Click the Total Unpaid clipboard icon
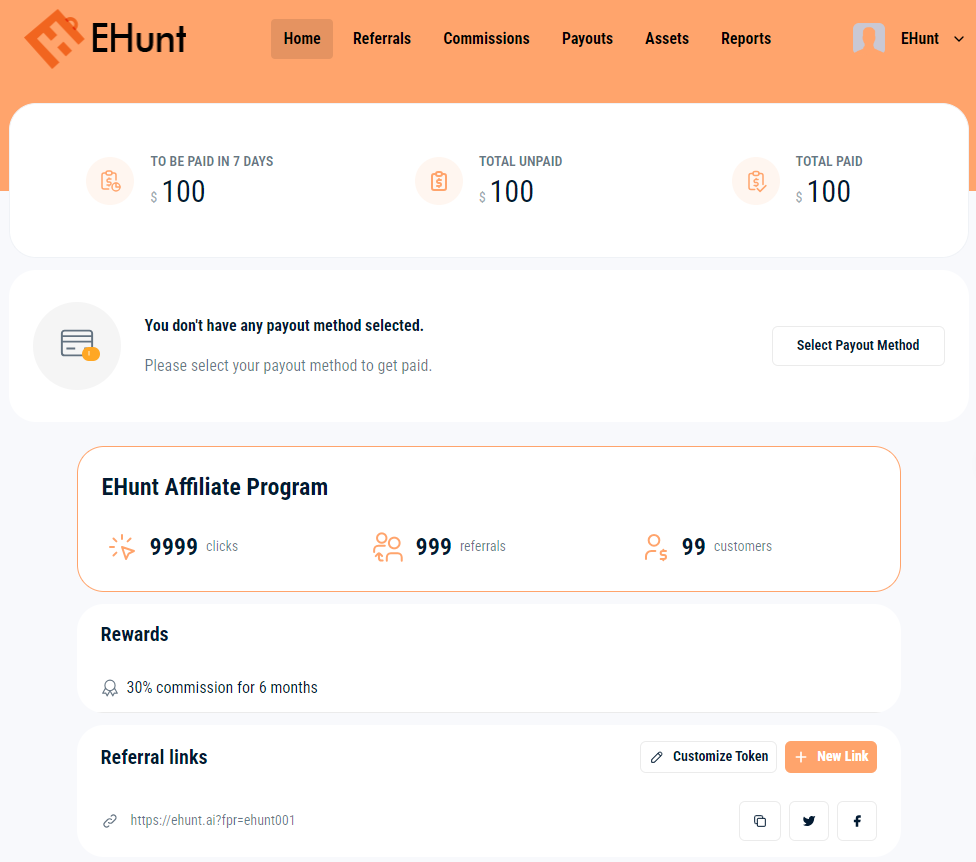 point(439,181)
